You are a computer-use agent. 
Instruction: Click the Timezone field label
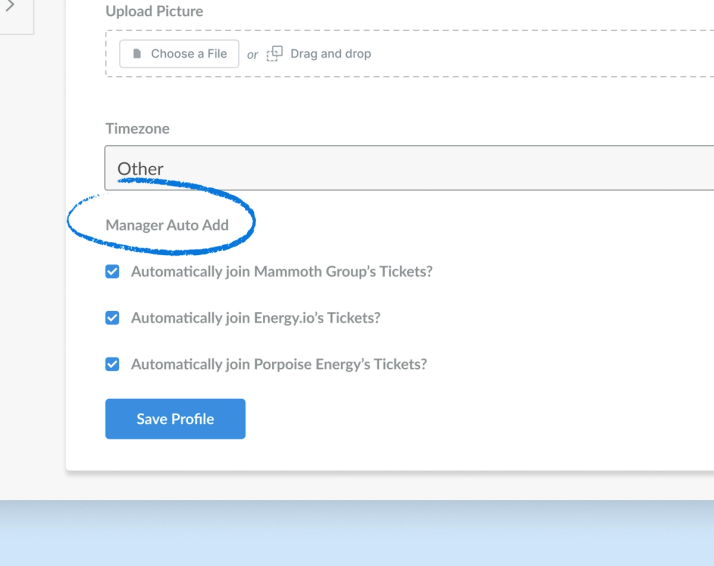coord(138,129)
